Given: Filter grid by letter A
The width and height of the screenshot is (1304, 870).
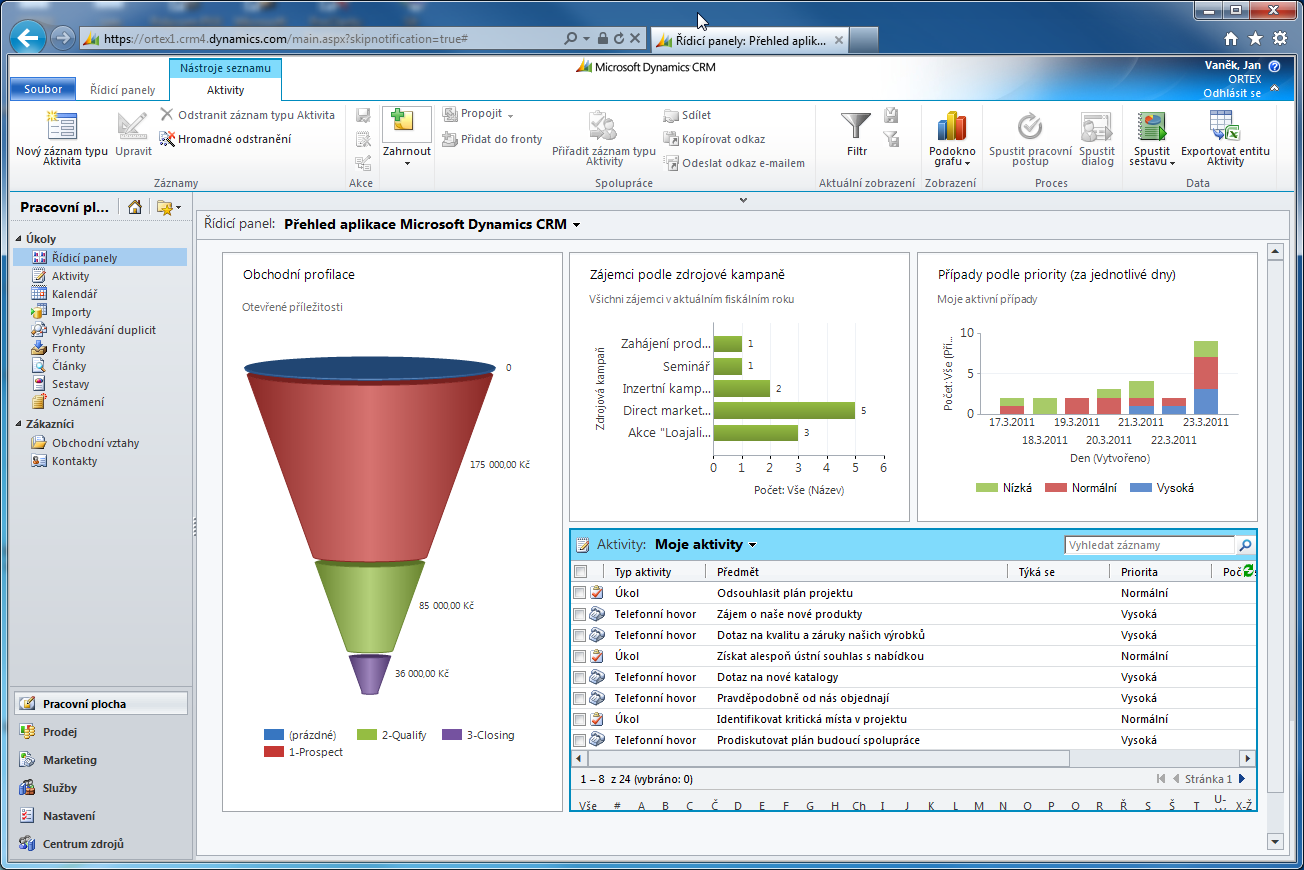Looking at the screenshot, I should pyautogui.click(x=641, y=805).
